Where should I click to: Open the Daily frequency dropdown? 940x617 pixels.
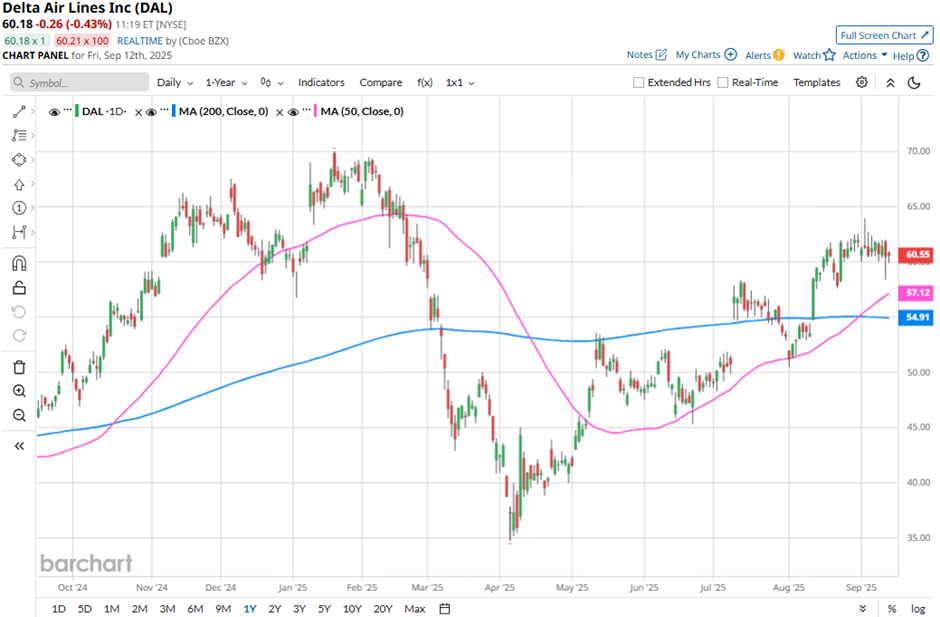[x=174, y=83]
